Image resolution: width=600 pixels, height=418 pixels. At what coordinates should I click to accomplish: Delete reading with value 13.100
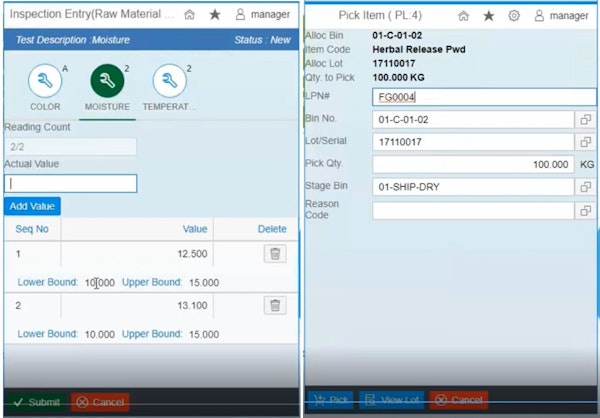pyautogui.click(x=275, y=305)
